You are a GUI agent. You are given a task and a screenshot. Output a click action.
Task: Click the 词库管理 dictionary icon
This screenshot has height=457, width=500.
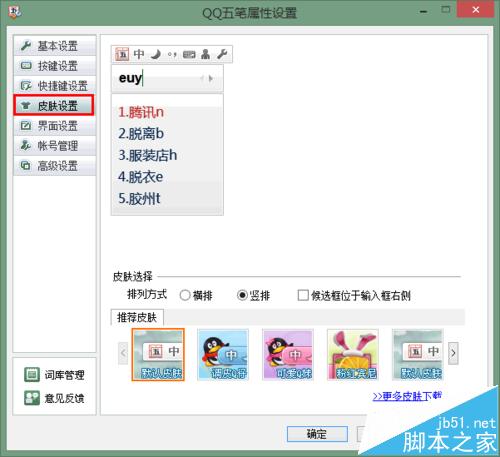coord(32,375)
